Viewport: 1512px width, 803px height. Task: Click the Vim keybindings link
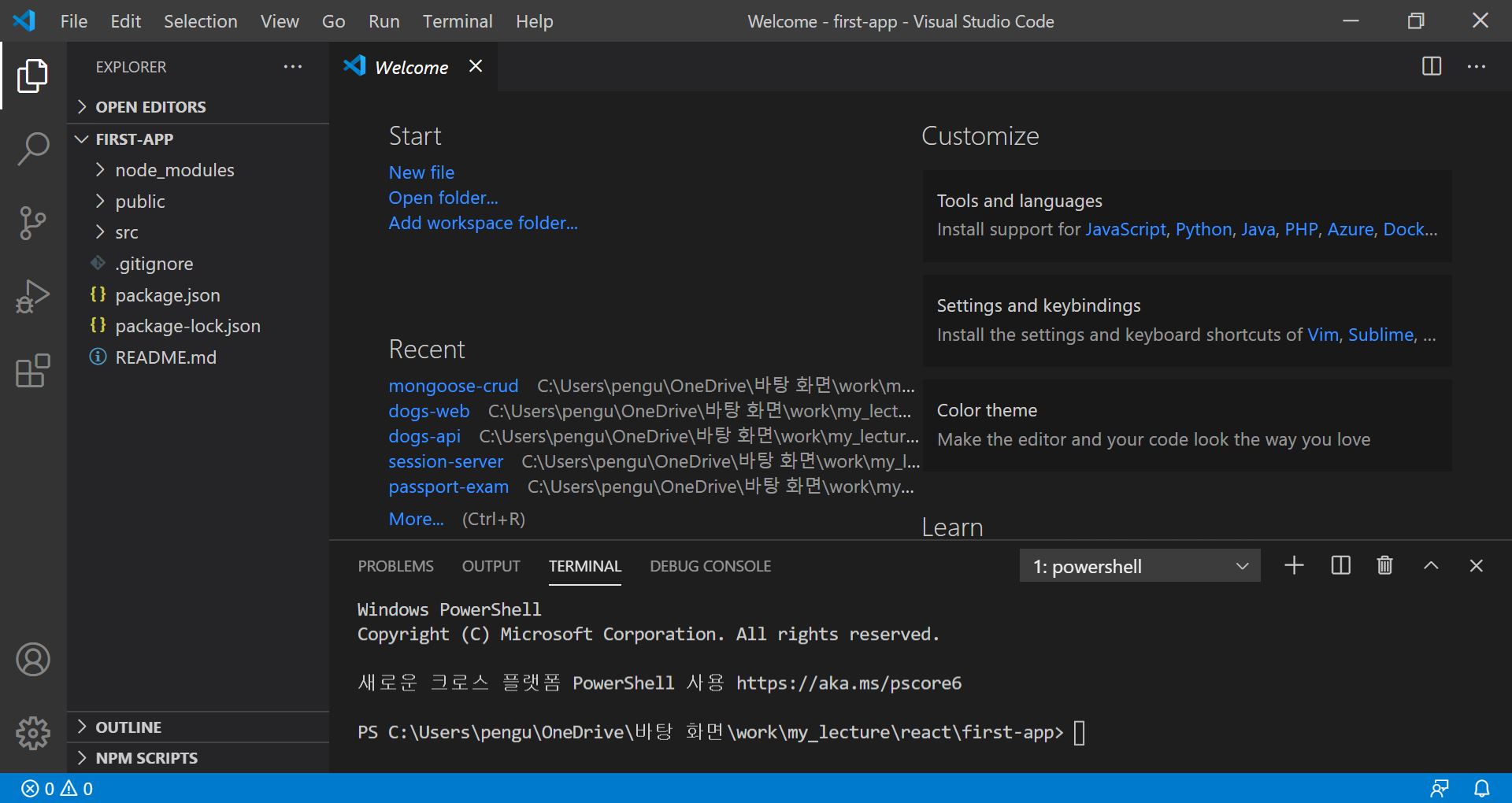coord(1323,335)
